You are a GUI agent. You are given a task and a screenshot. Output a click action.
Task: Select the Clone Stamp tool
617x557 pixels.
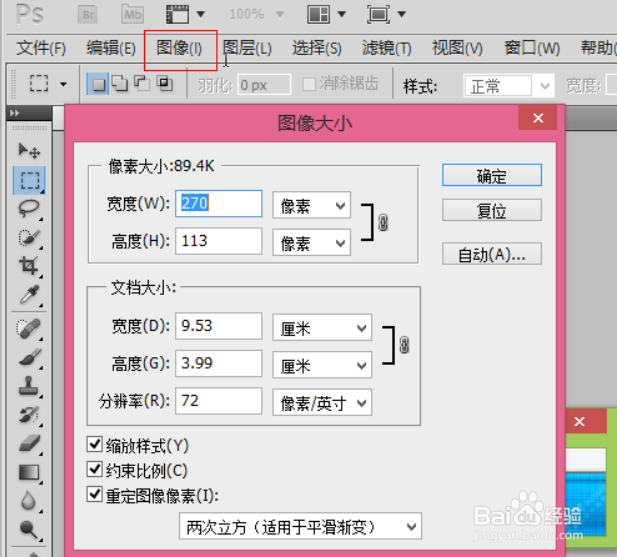[x=29, y=386]
